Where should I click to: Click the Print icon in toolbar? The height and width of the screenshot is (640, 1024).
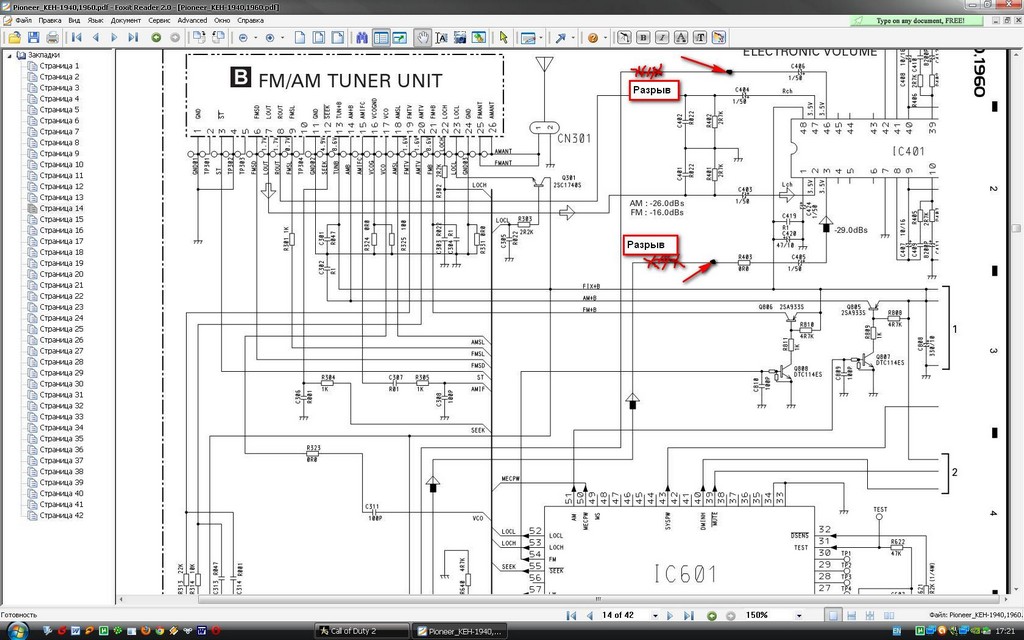52,38
